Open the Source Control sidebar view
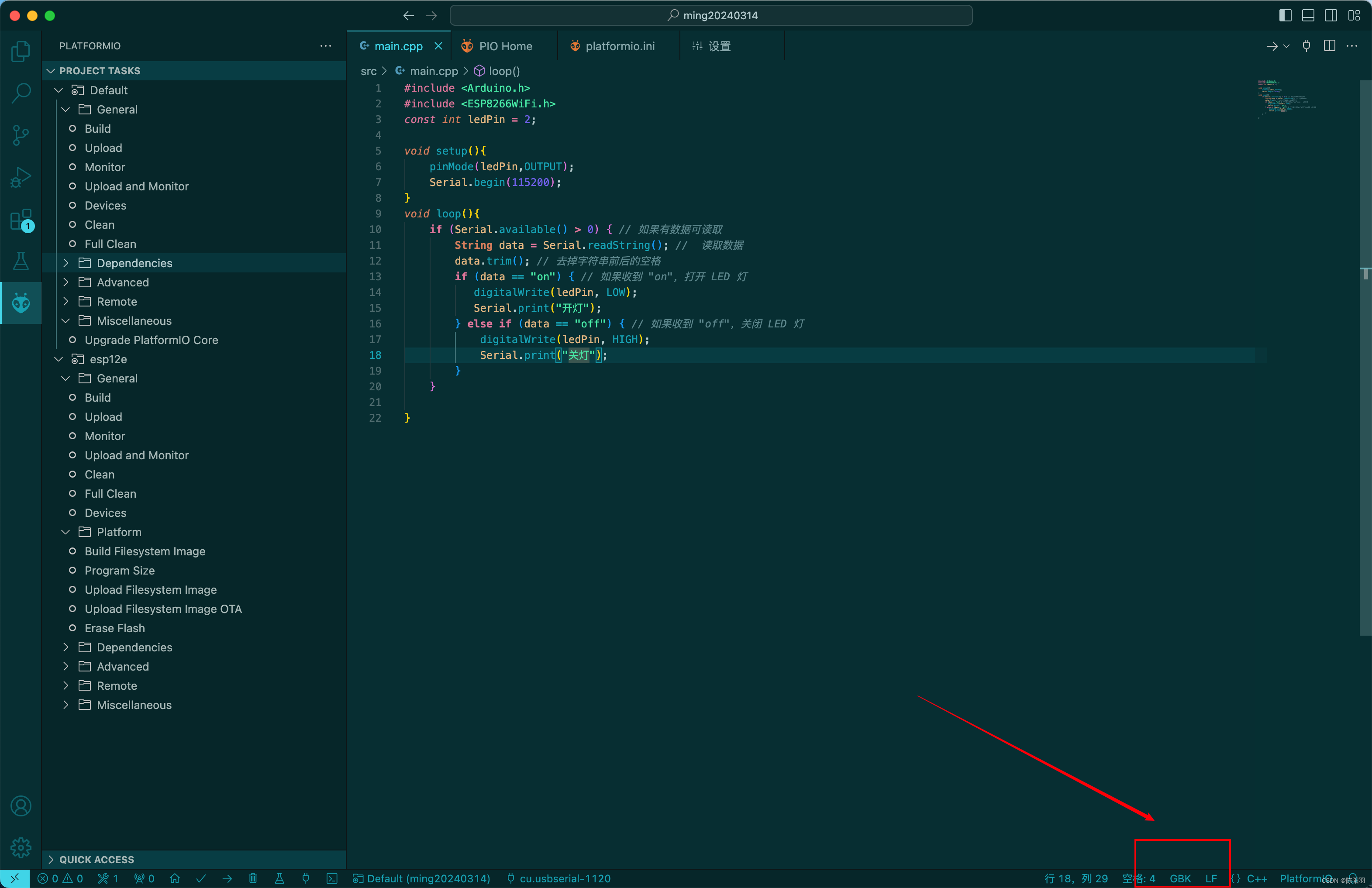 tap(21, 135)
